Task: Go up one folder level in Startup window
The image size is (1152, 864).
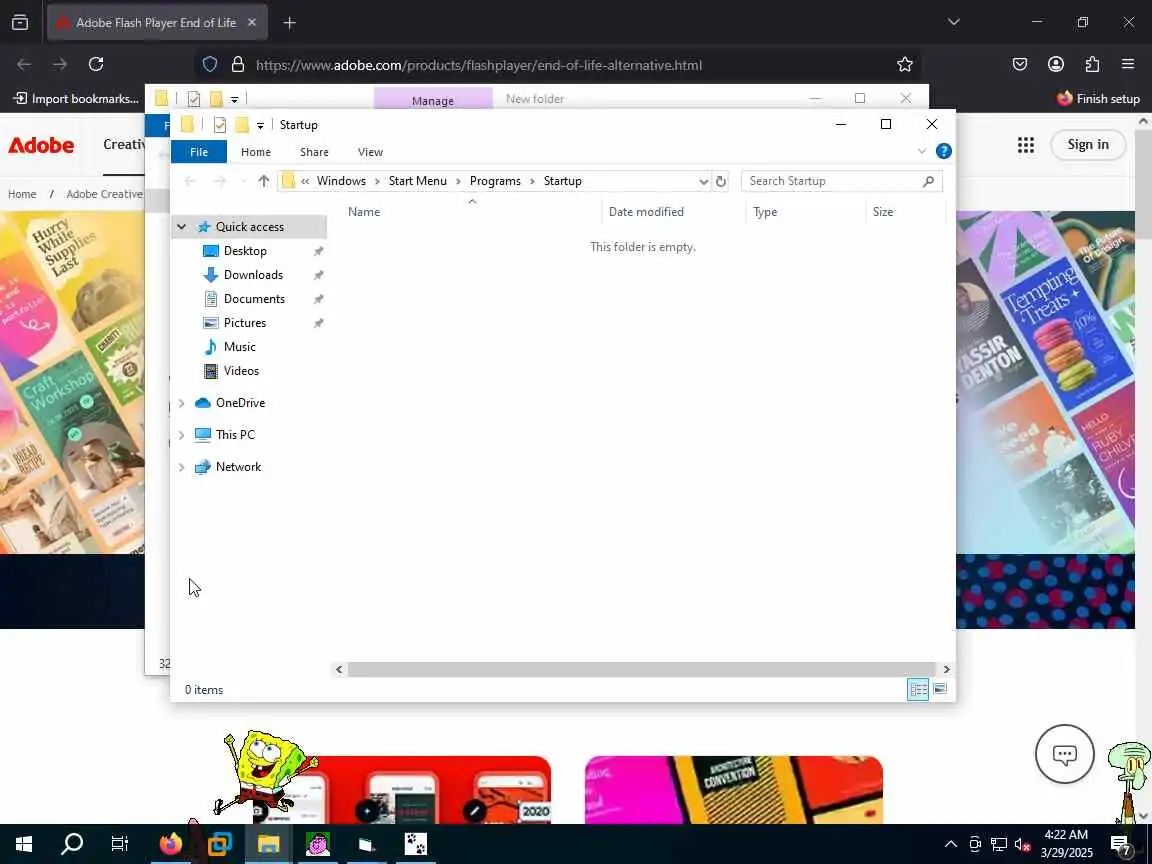Action: (x=264, y=181)
